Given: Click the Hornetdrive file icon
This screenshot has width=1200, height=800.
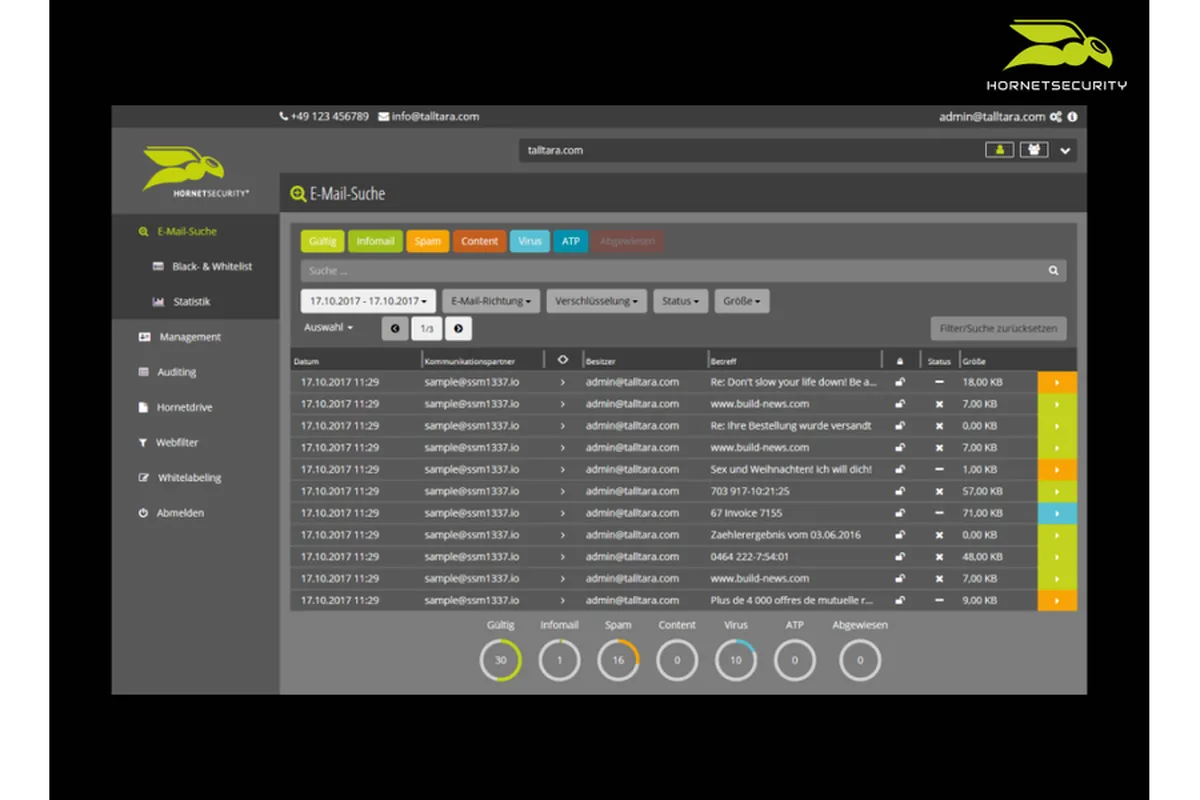Looking at the screenshot, I should pyautogui.click(x=144, y=407).
